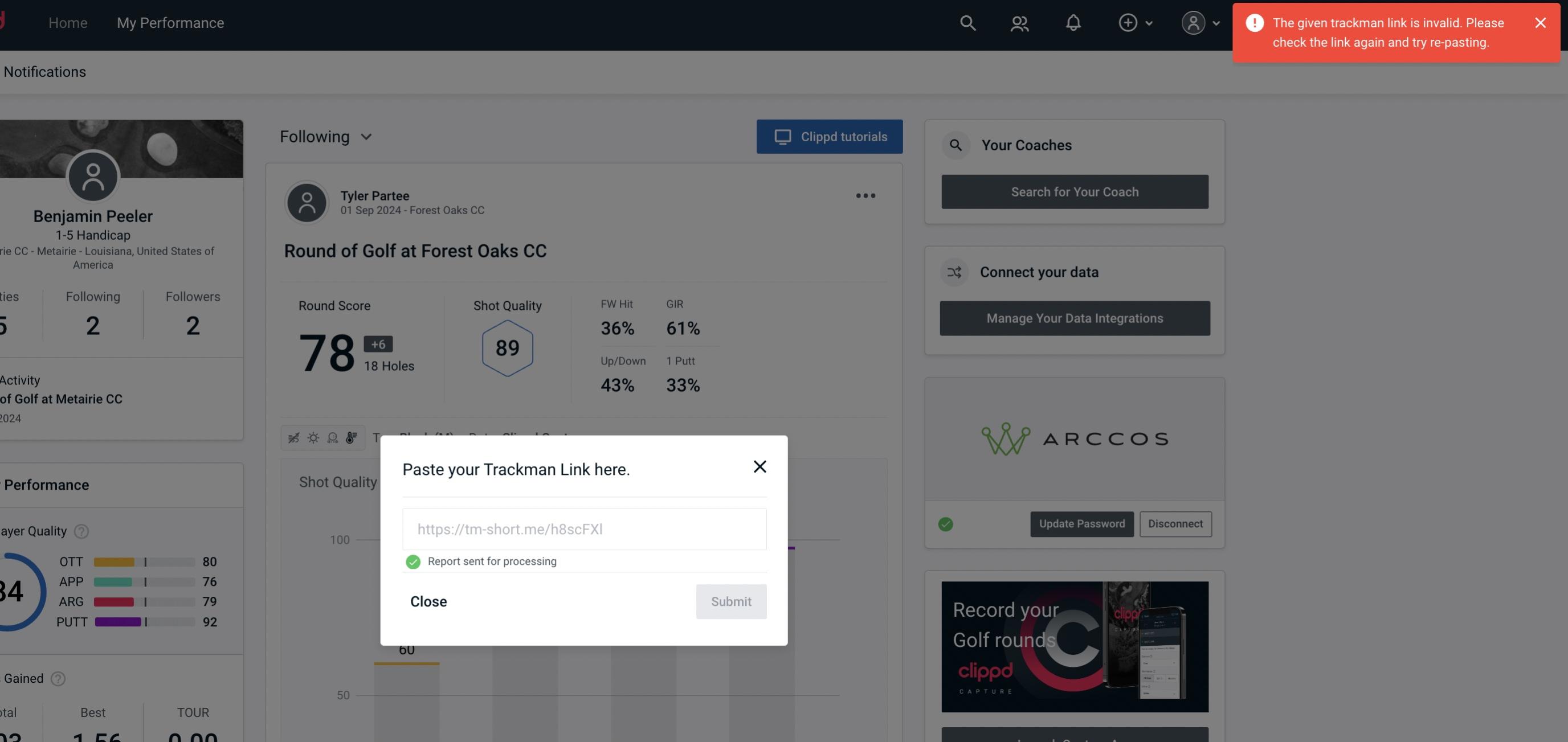Viewport: 1568px width, 742px height.
Task: Click the Shot Quality hexagon icon
Action: (x=507, y=347)
